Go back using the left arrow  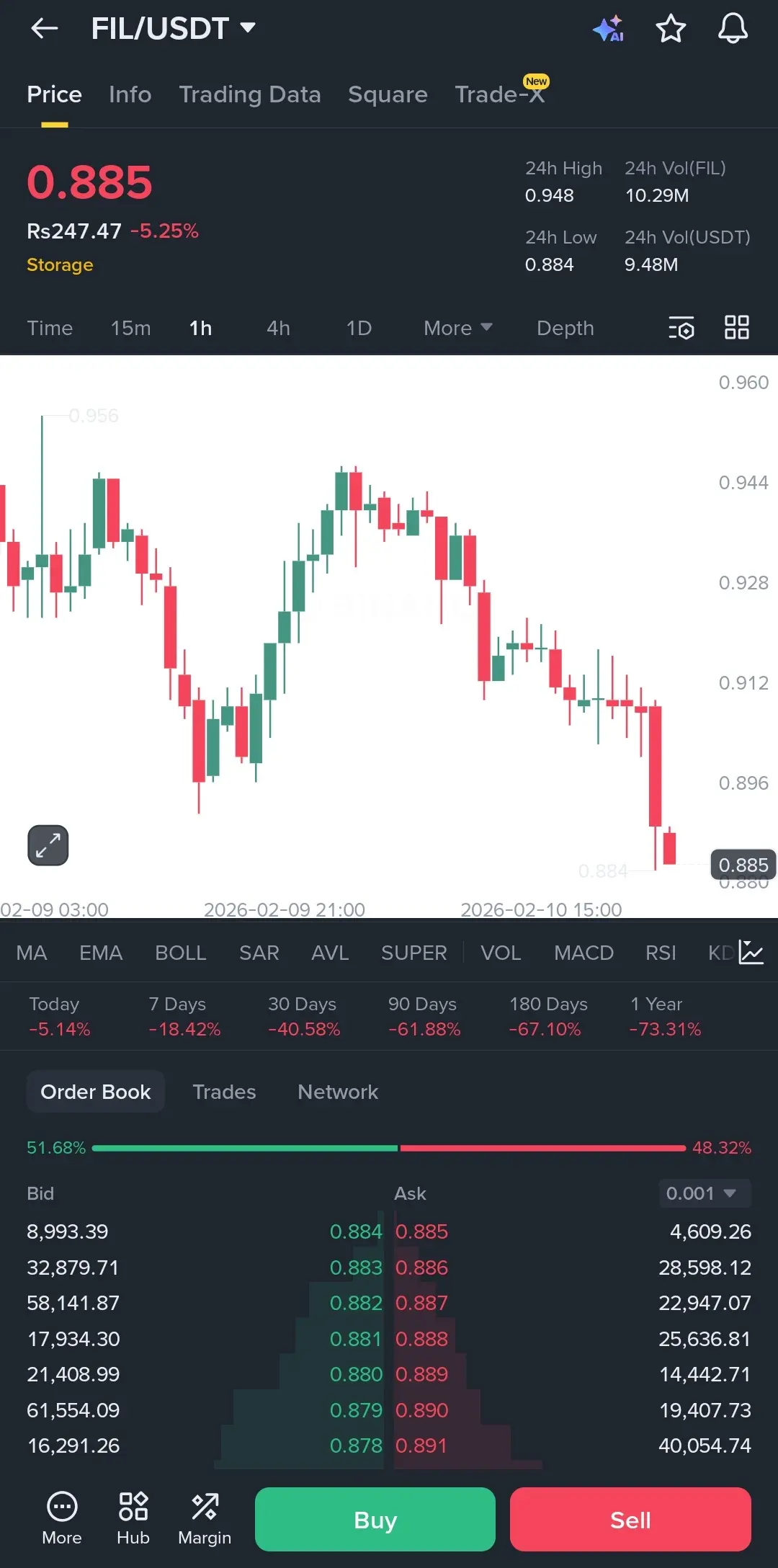45,29
